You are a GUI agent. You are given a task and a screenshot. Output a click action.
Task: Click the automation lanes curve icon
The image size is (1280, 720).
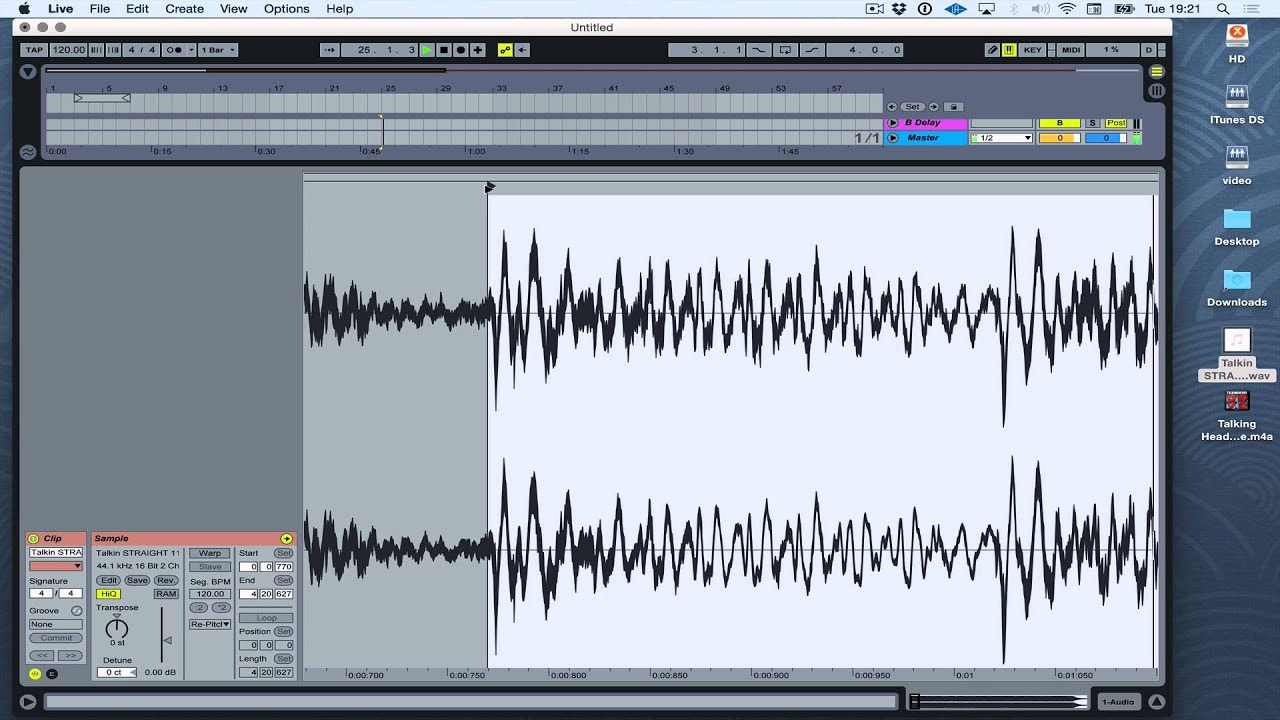pos(28,152)
